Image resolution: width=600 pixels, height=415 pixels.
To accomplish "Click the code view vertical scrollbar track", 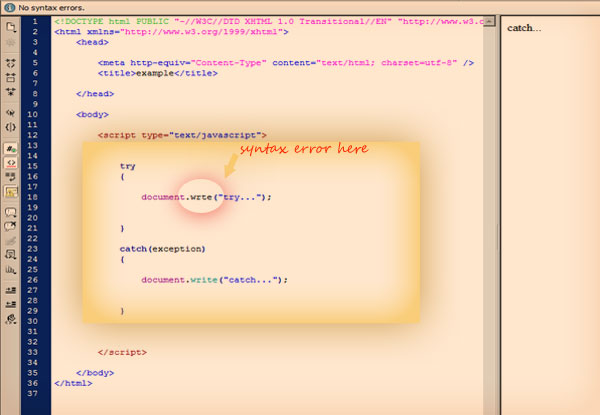I will point(489,220).
